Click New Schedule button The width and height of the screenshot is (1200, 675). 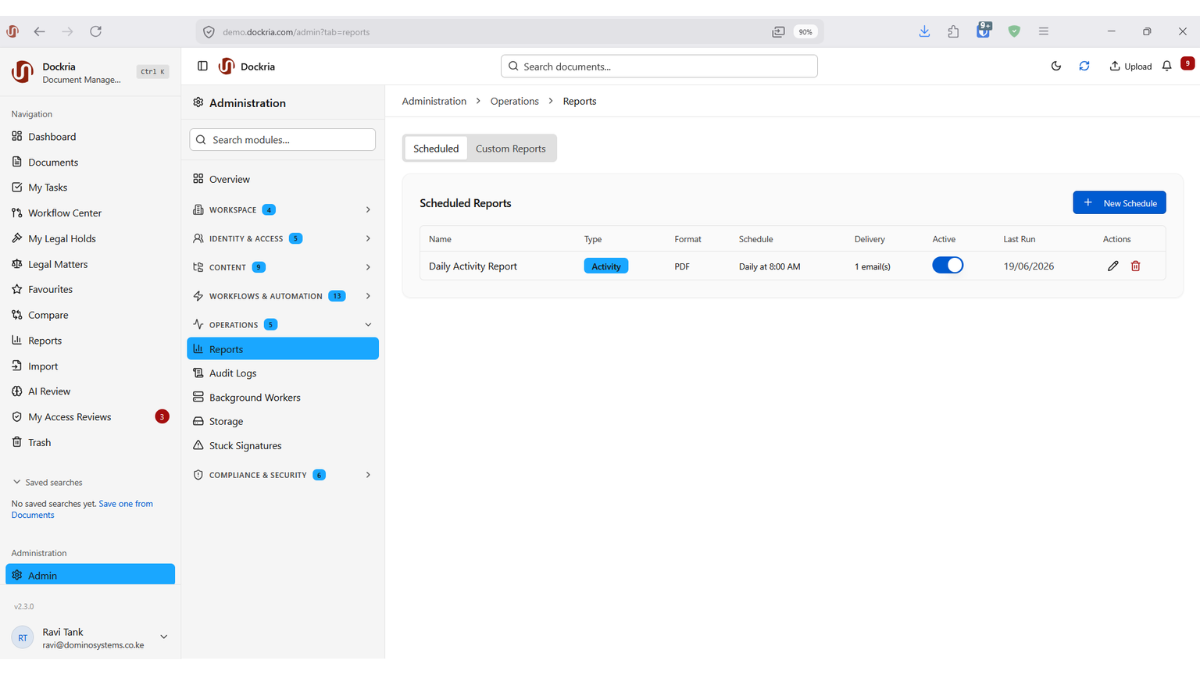1119,203
